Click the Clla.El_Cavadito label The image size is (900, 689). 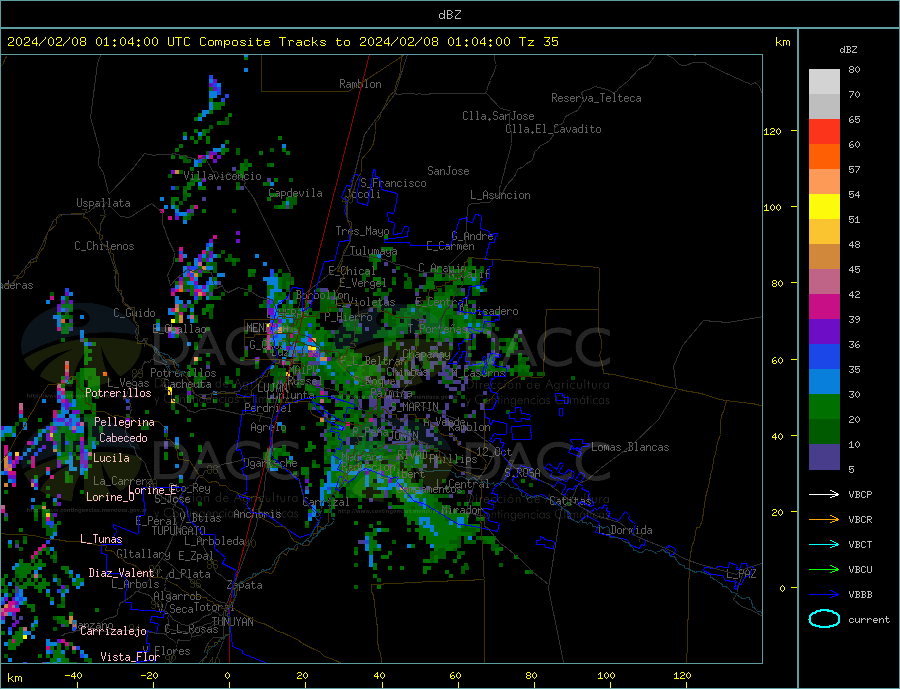[553, 129]
